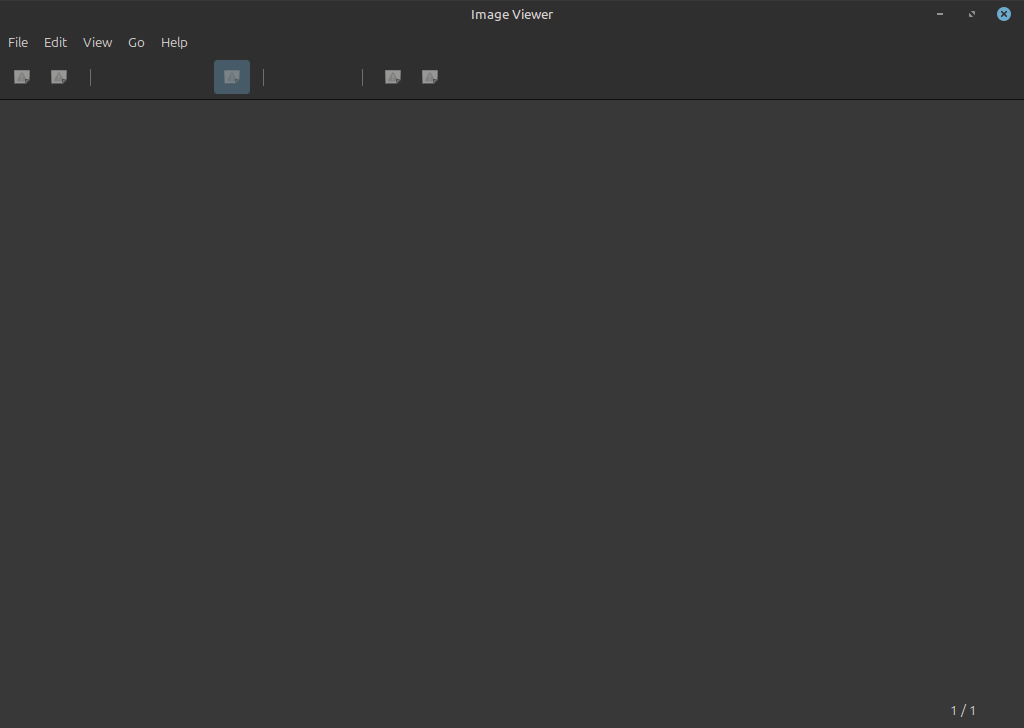Click the empty image display area
Image resolution: width=1024 pixels, height=728 pixels.
pos(512,400)
